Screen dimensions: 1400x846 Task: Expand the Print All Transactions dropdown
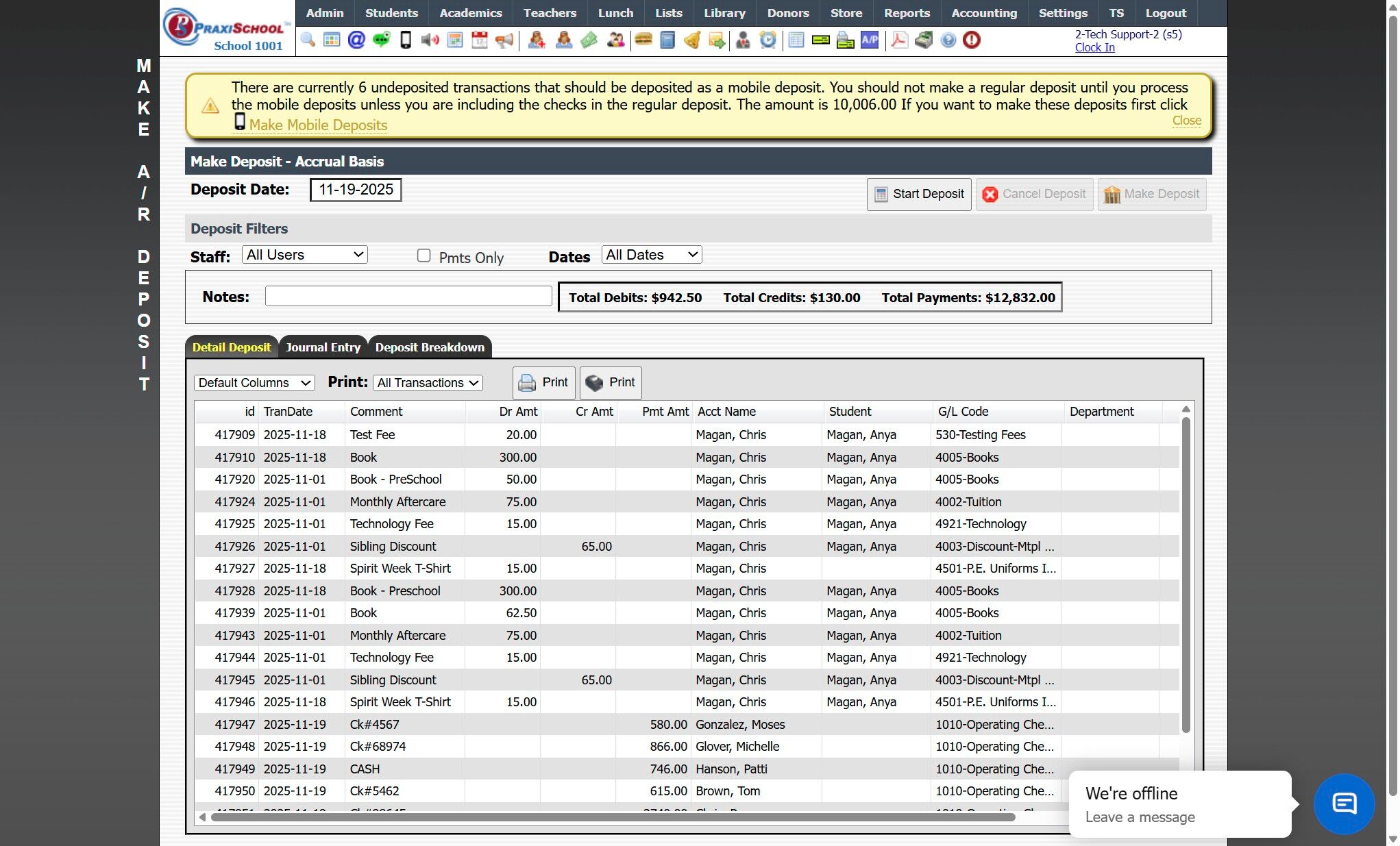(428, 383)
